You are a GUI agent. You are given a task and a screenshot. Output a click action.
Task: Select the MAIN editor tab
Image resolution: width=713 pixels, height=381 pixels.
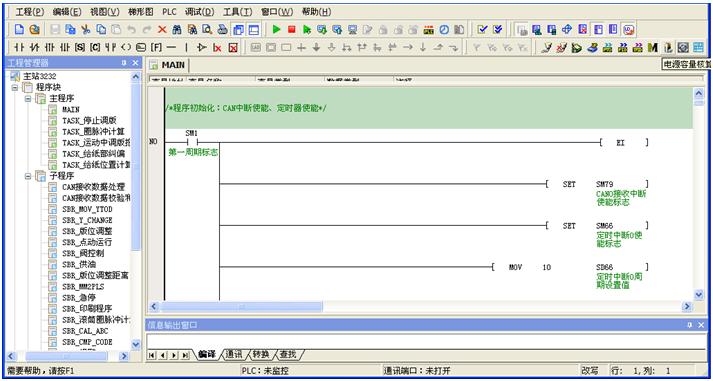168,65
